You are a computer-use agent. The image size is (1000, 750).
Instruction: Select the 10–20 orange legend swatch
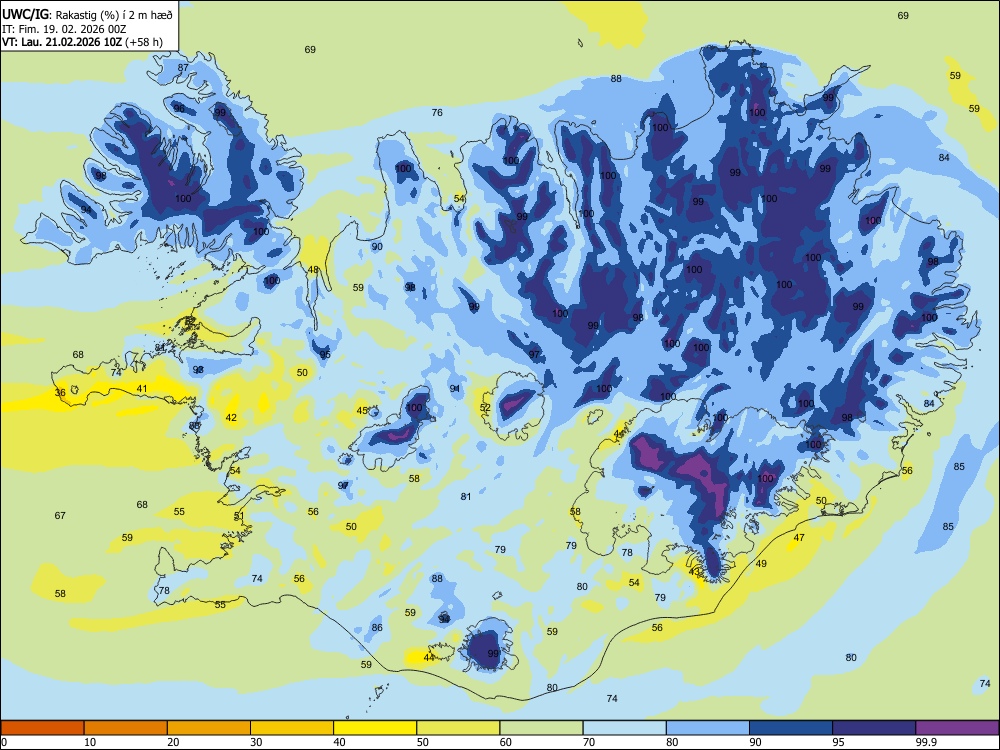click(x=126, y=728)
